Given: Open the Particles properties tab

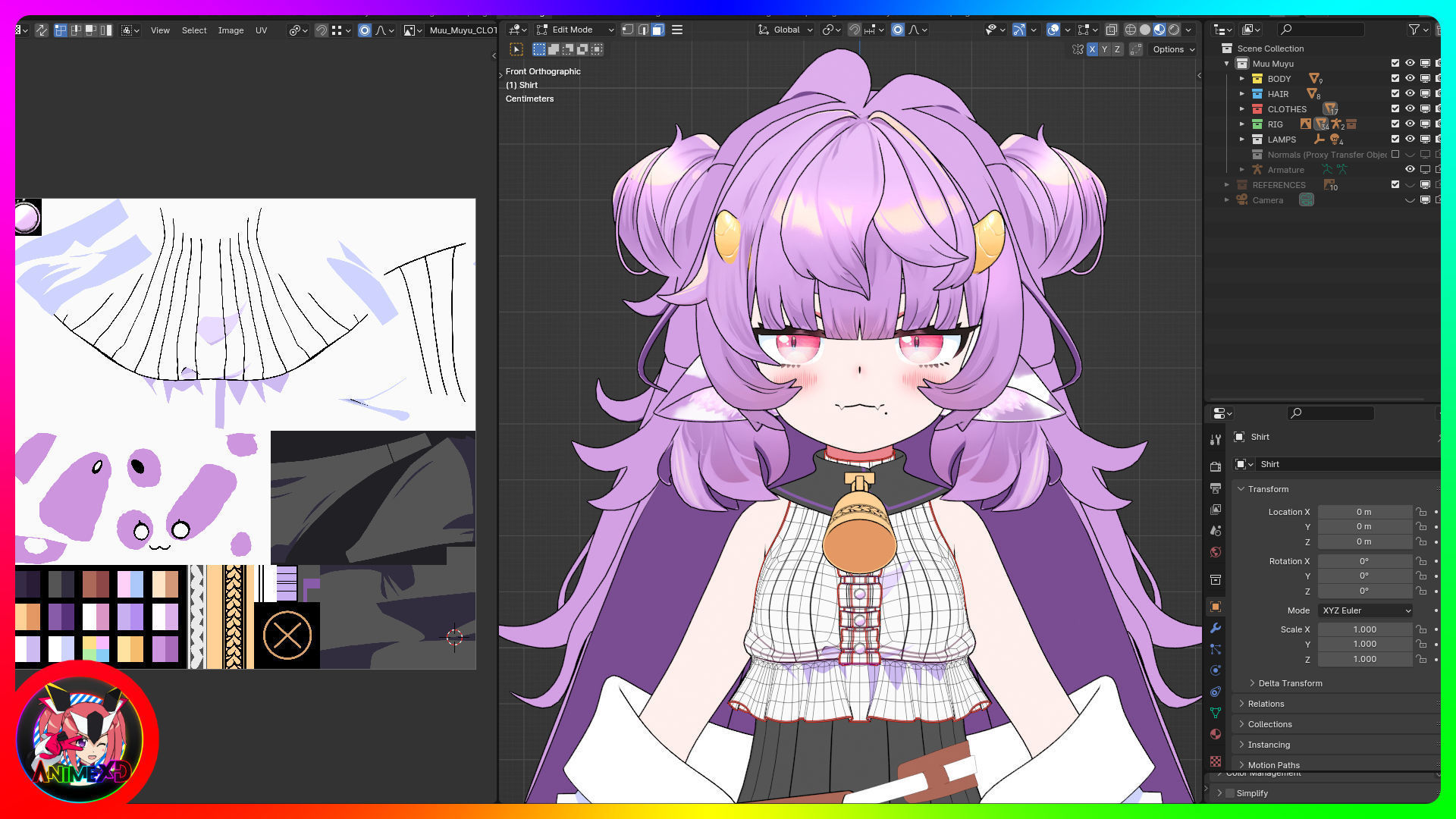Looking at the screenshot, I should click(1216, 649).
